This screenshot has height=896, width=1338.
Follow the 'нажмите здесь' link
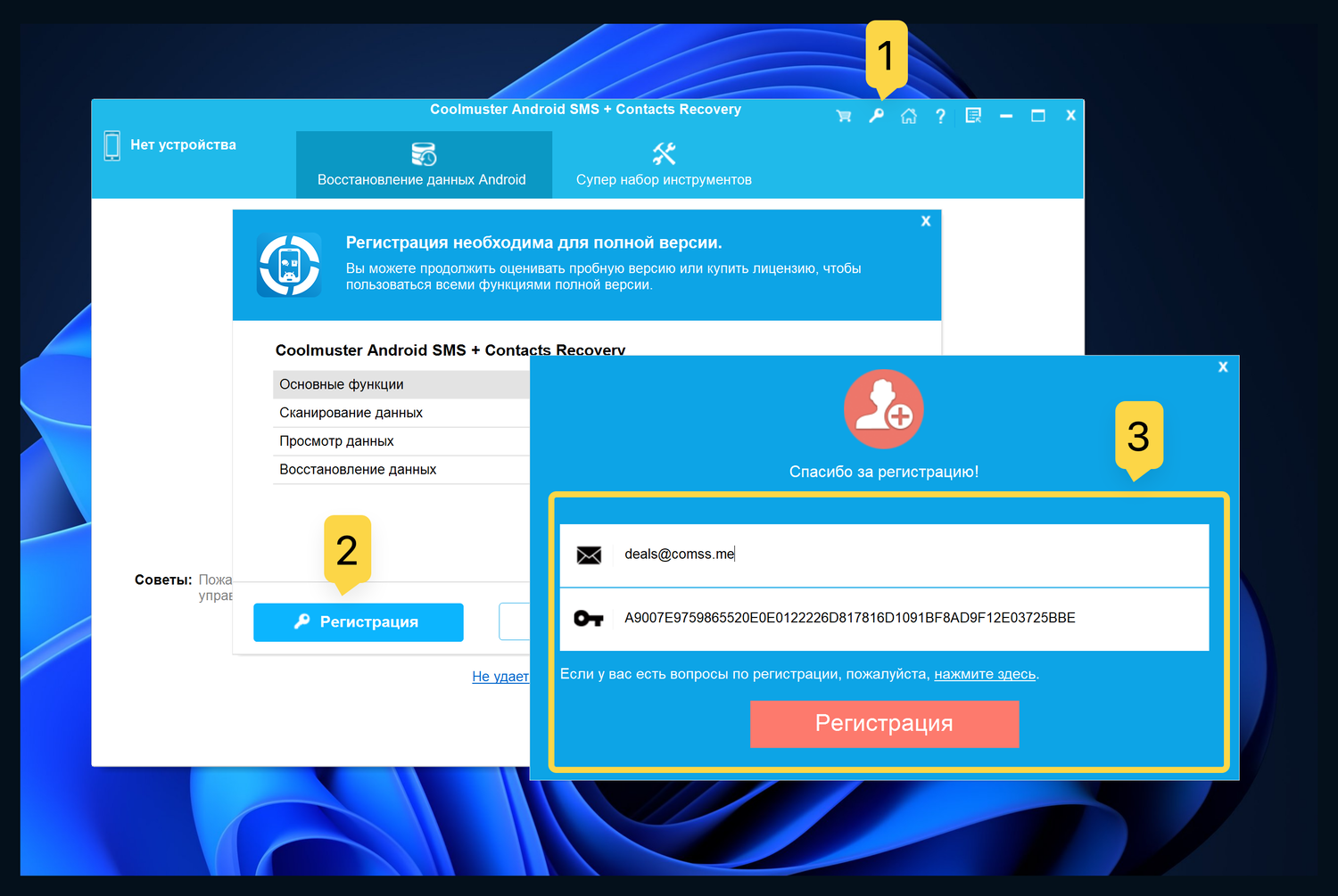point(985,674)
